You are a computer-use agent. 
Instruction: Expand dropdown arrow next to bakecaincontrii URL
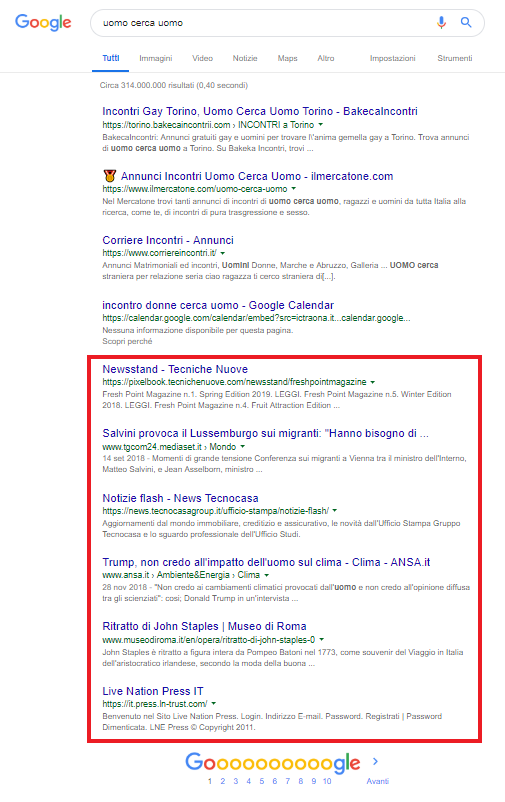[321, 125]
